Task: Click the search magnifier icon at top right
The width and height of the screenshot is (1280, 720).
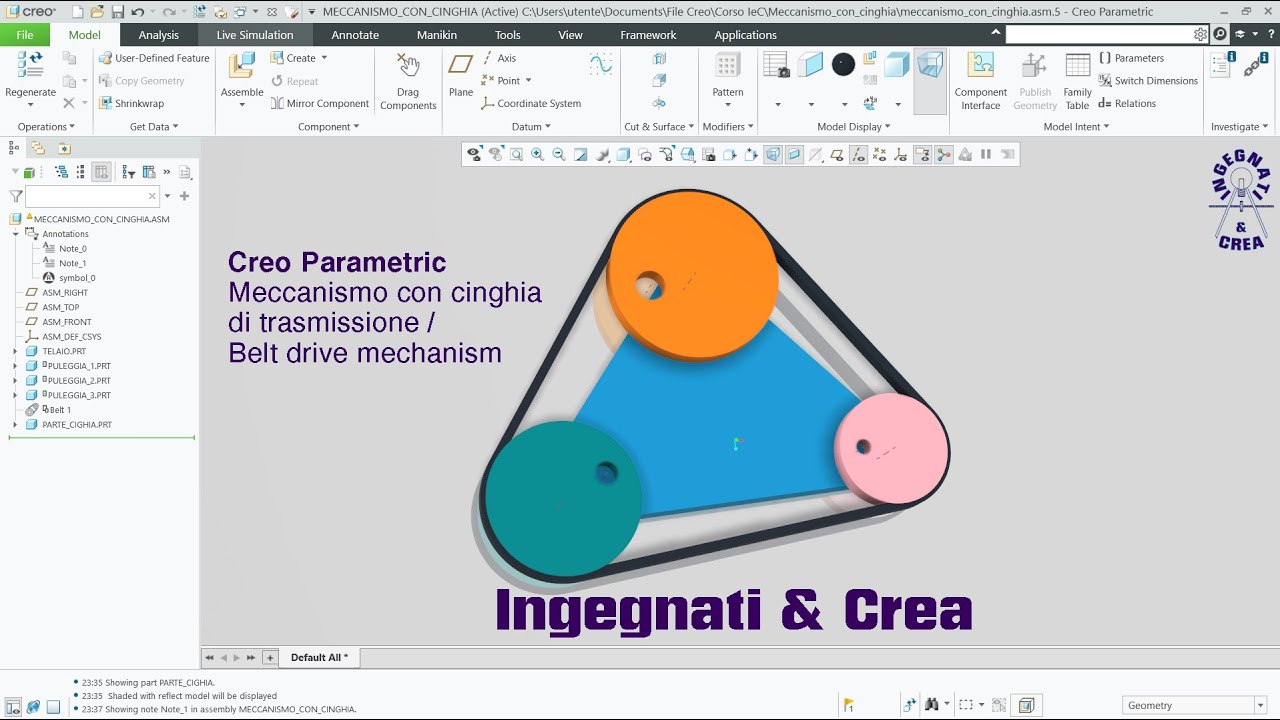Action: tap(1220, 34)
